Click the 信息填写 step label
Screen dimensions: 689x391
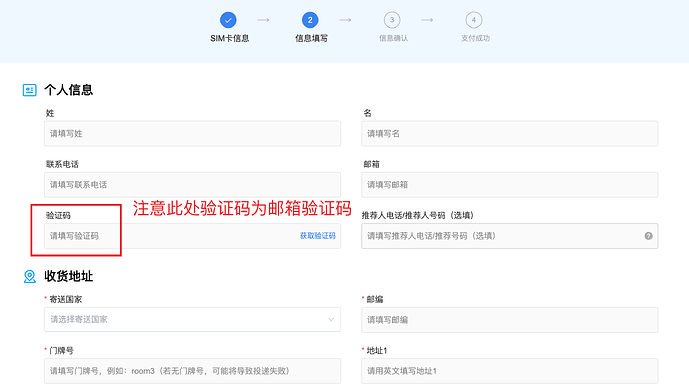[x=311, y=38]
